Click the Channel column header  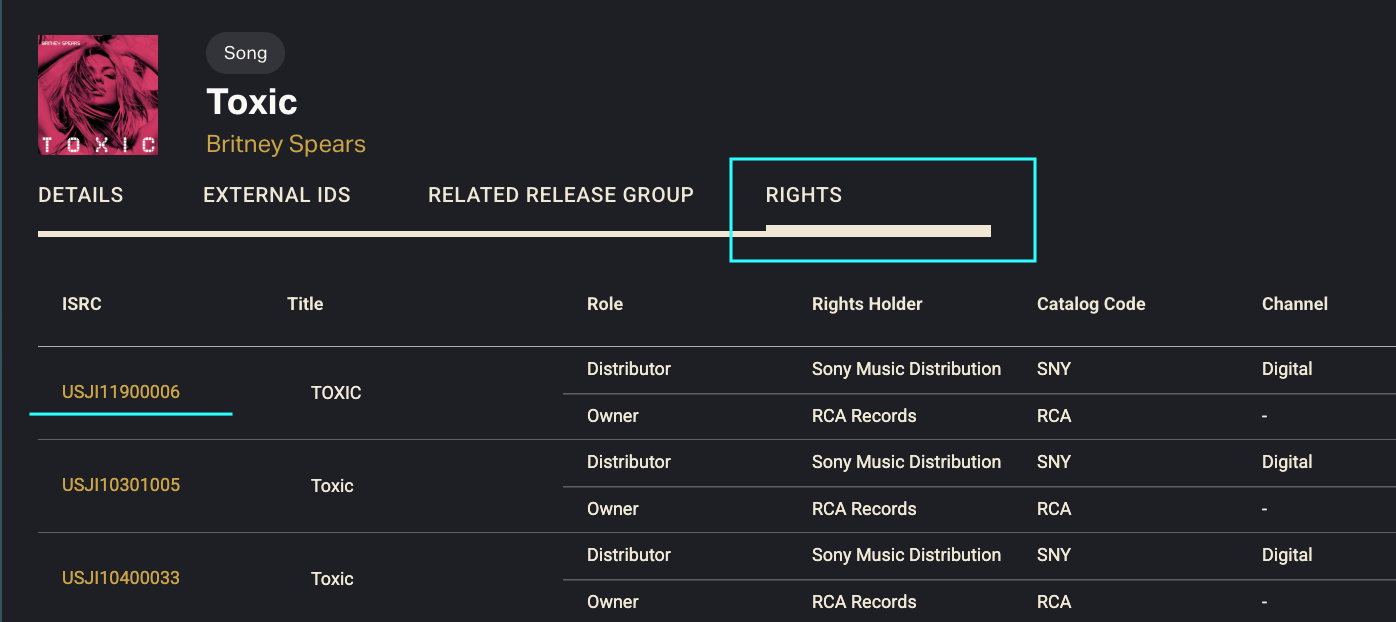click(x=1295, y=304)
